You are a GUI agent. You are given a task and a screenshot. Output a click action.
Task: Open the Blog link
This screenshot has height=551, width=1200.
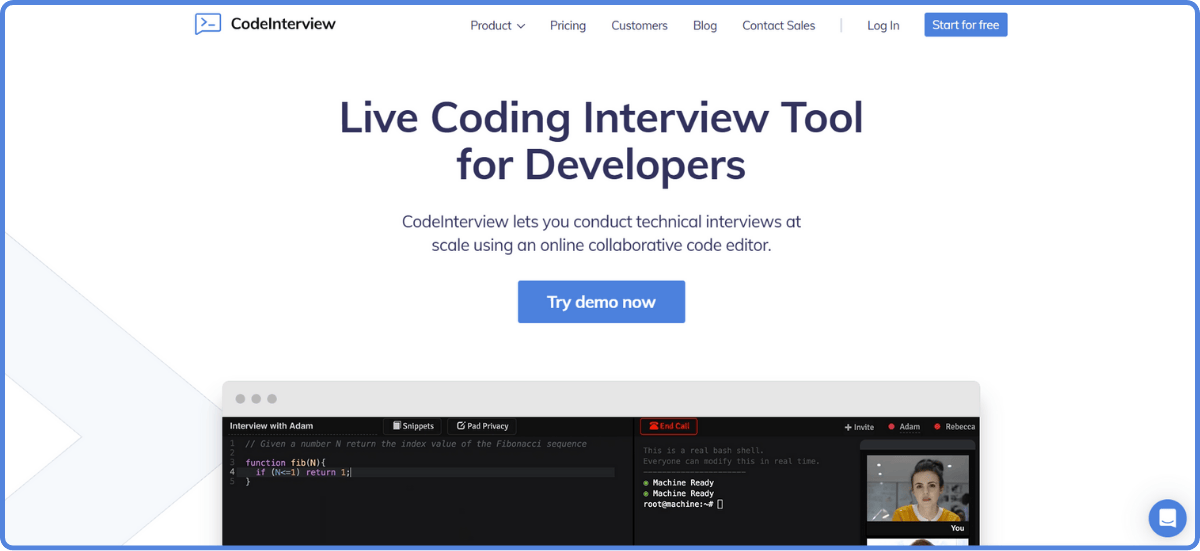[x=705, y=26]
